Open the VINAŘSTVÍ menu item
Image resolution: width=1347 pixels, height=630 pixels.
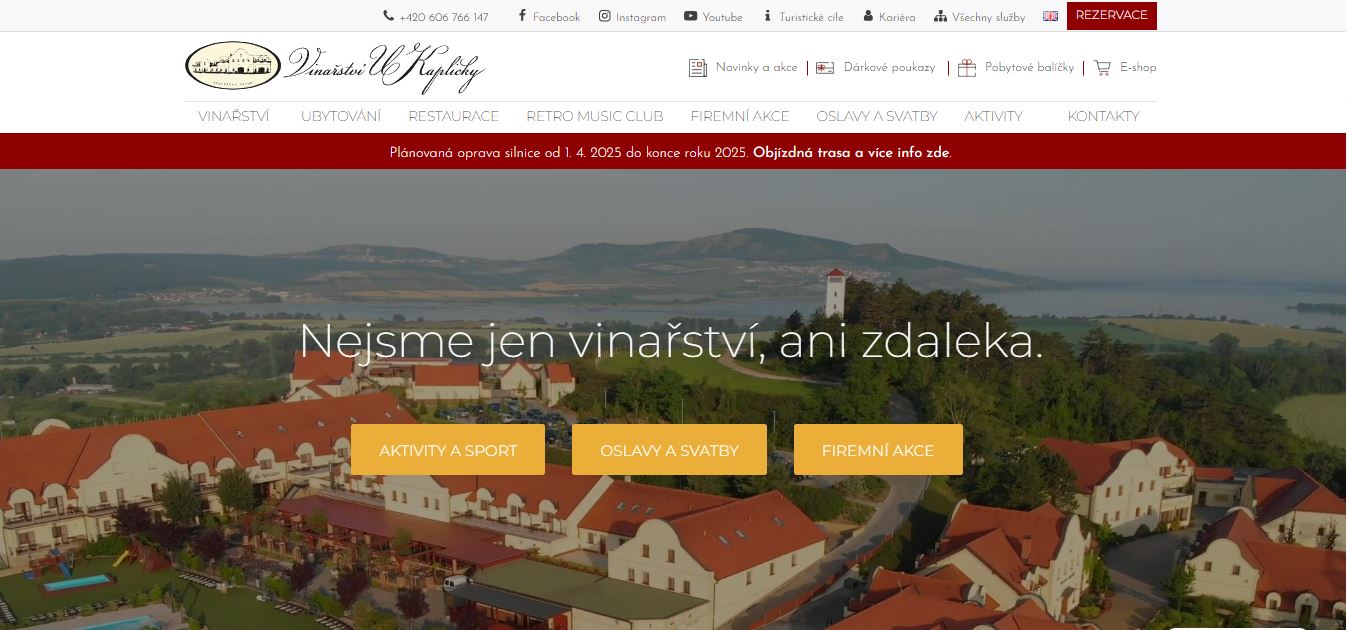click(234, 116)
